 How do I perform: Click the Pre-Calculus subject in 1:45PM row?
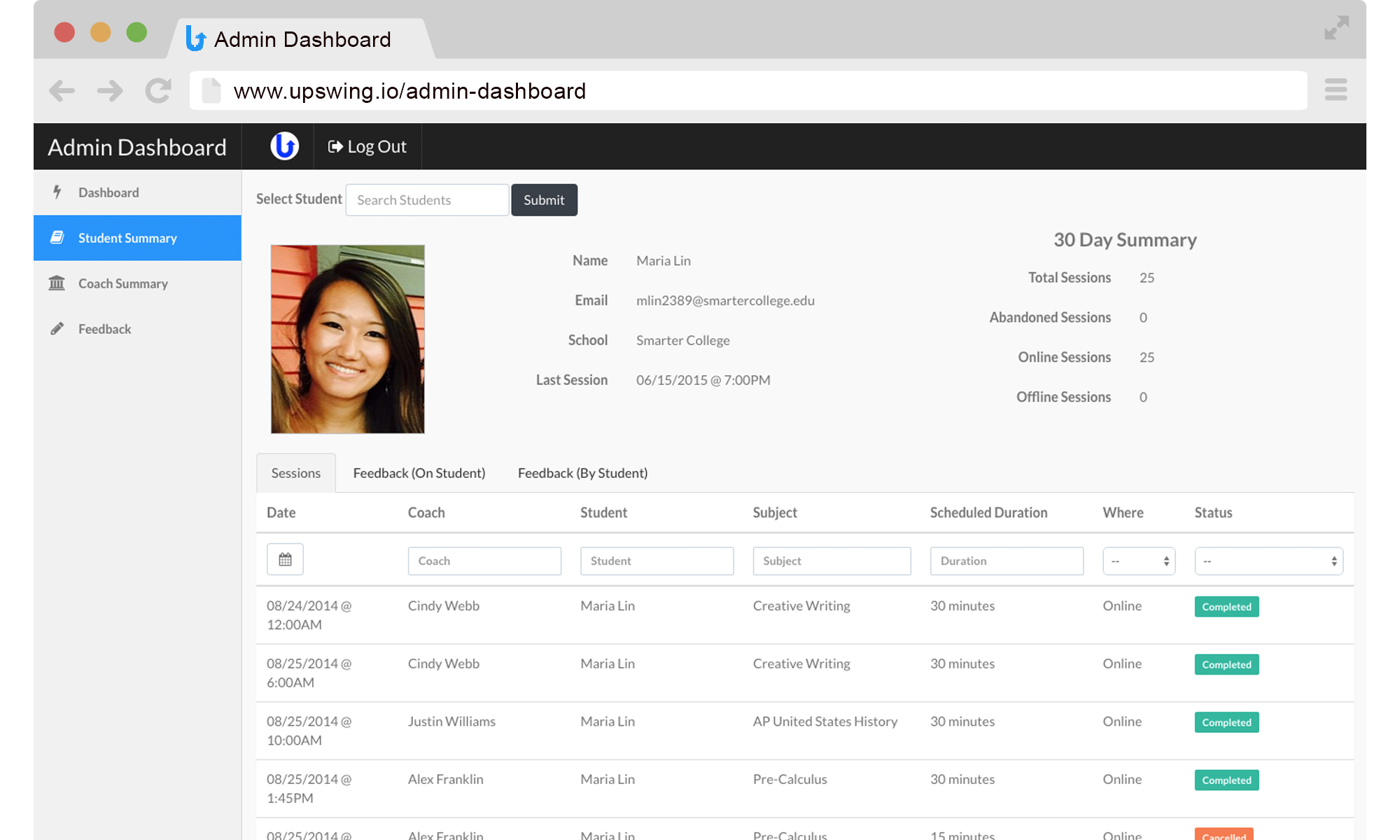click(790, 779)
